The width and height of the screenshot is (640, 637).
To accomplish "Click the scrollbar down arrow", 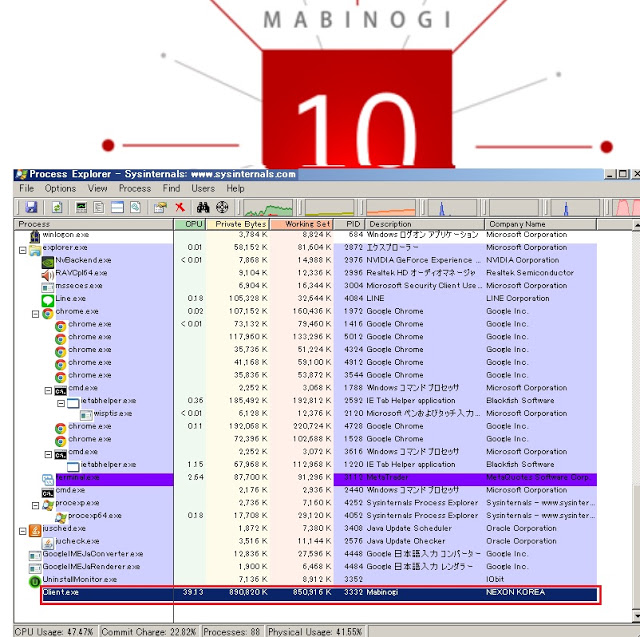I will pyautogui.click(x=636, y=615).
